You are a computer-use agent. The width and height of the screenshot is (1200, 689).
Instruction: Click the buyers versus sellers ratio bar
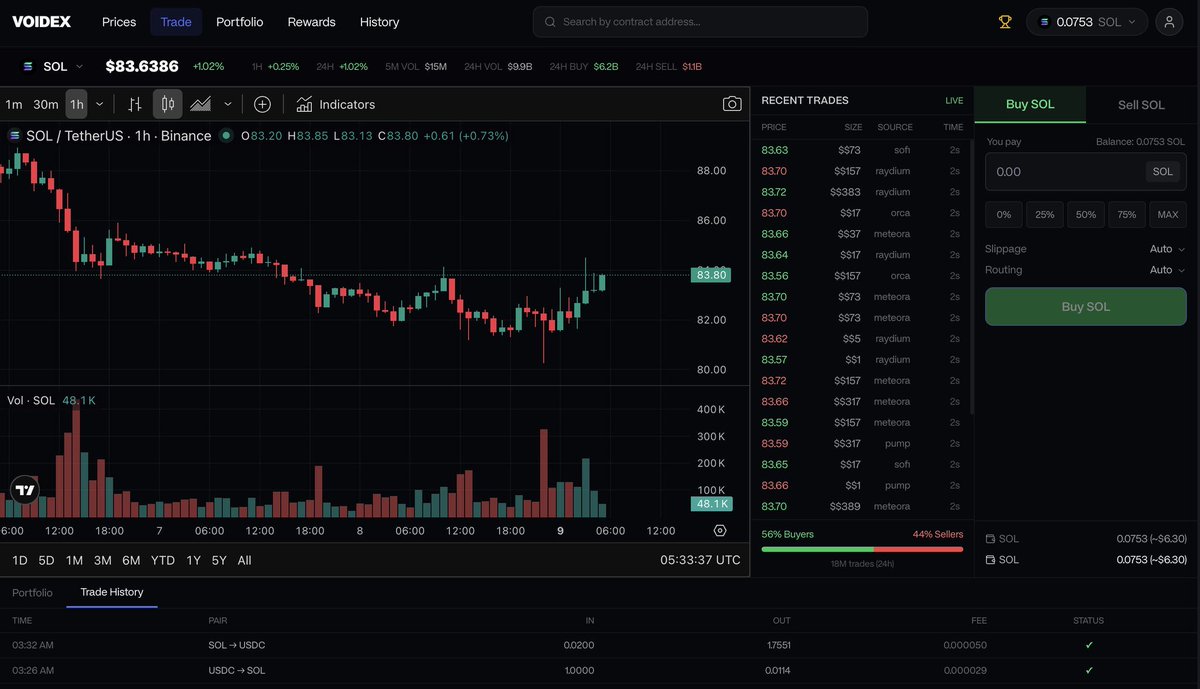coord(862,549)
